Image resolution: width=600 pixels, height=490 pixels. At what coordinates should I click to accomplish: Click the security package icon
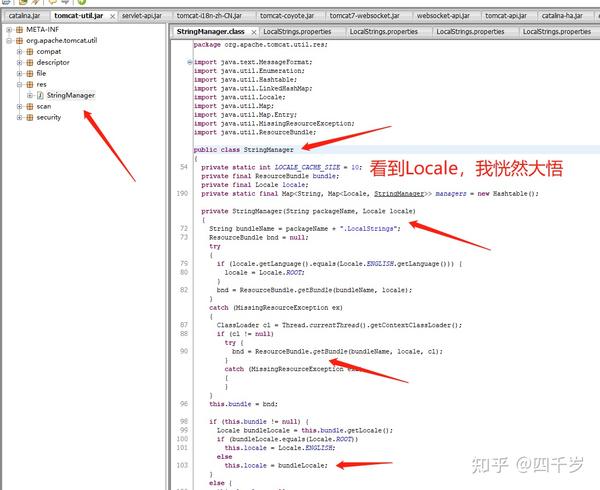pos(30,117)
